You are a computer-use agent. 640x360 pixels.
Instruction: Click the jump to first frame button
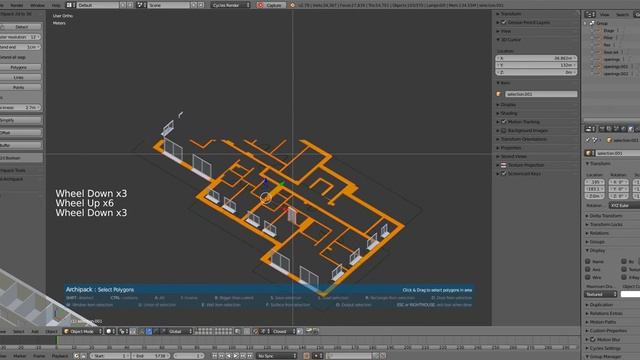[x=214, y=356]
